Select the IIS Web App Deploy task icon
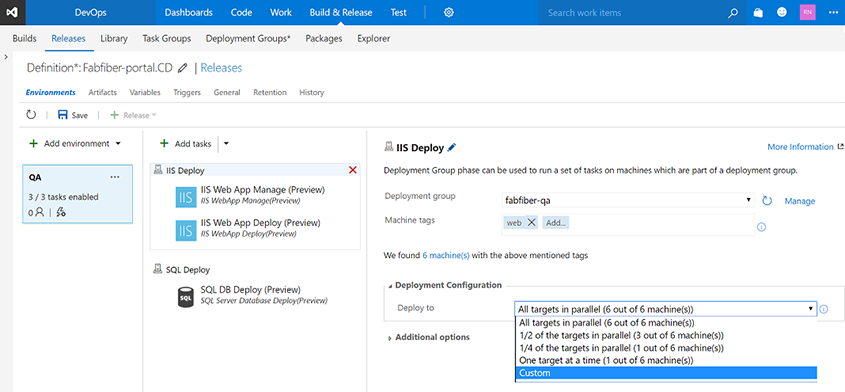 coord(186,230)
